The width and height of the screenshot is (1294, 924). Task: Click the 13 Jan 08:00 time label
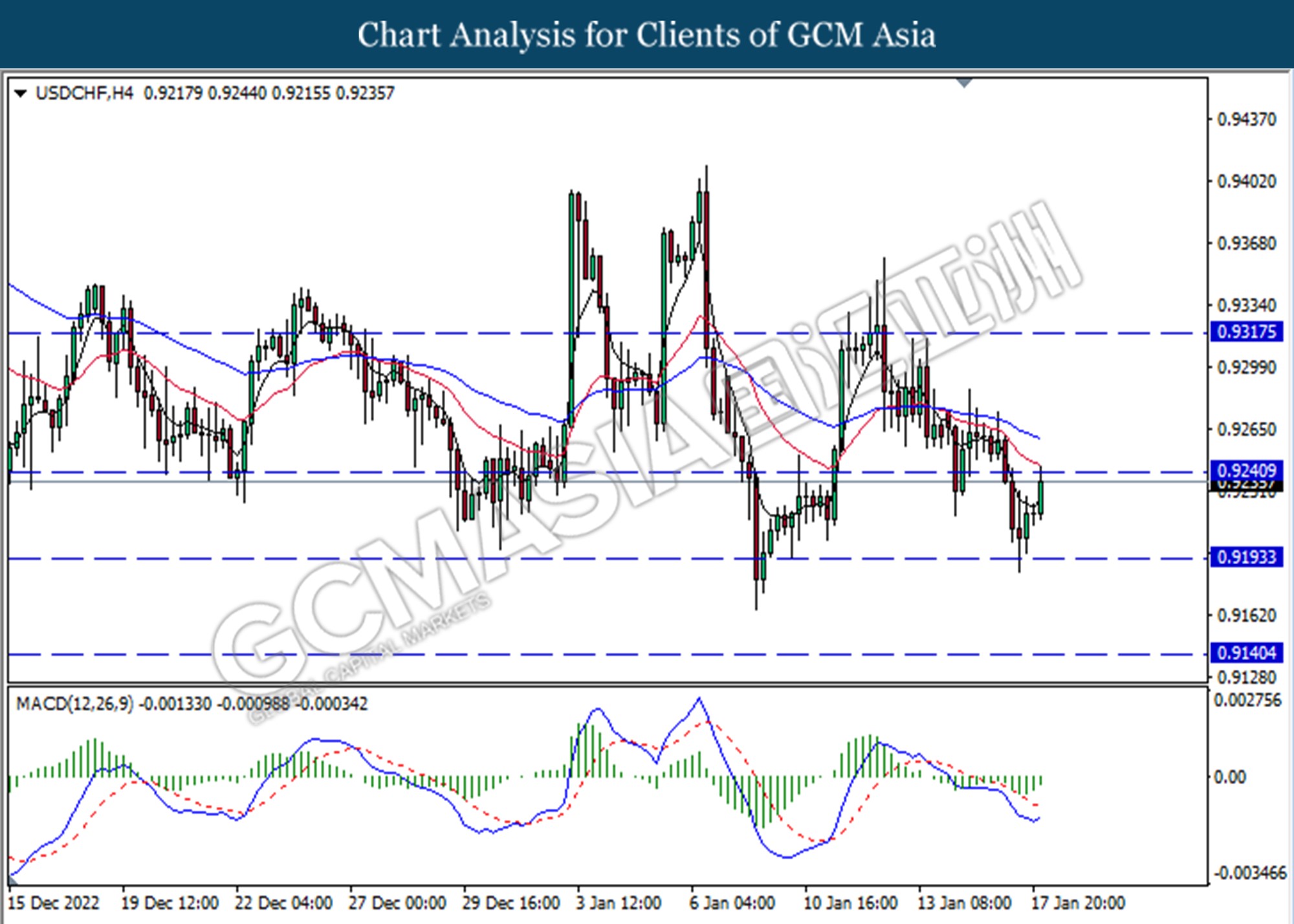pos(964,903)
